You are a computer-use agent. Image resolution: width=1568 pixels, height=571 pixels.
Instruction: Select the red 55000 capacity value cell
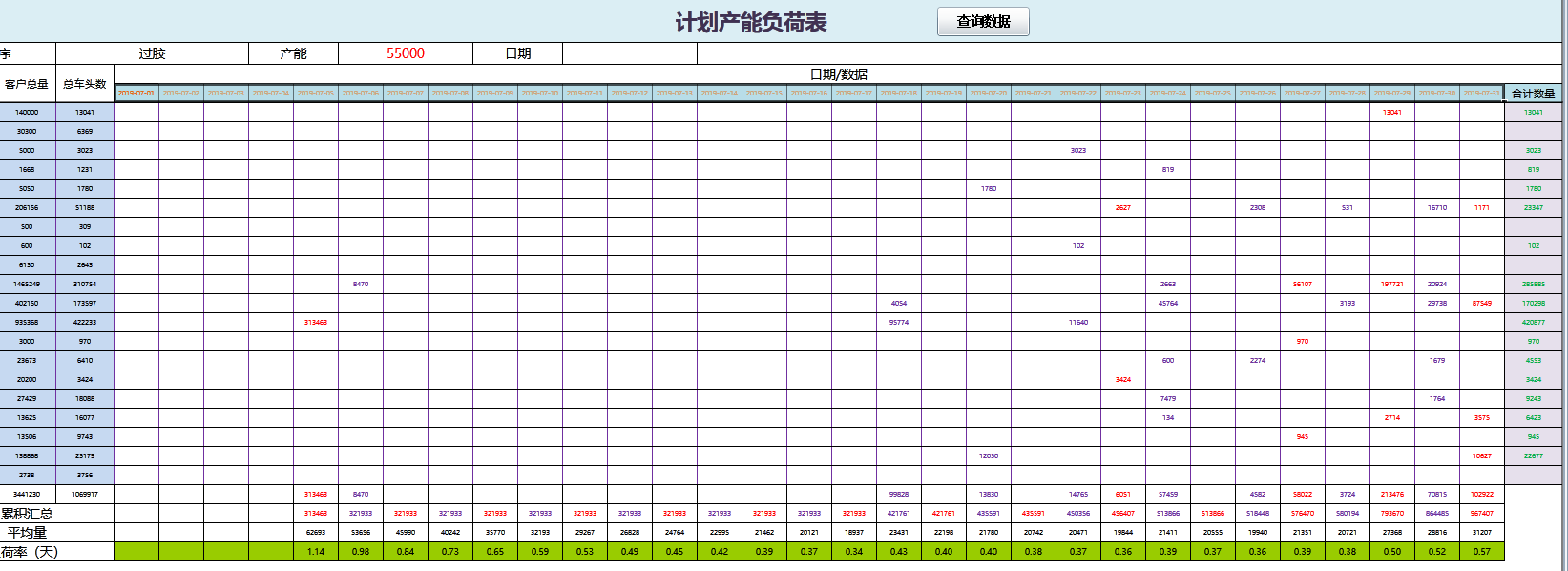(406, 53)
